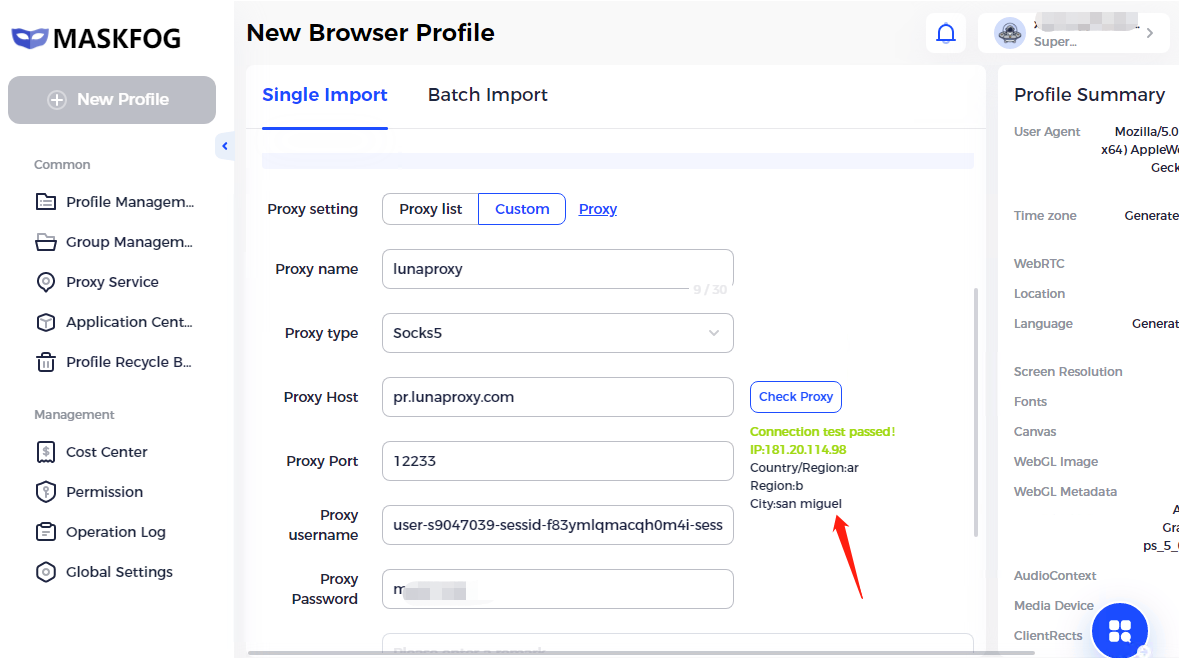Image resolution: width=1179 pixels, height=658 pixels.
Task: Click Profile Recycle Bin menu label
Action: click(129, 362)
